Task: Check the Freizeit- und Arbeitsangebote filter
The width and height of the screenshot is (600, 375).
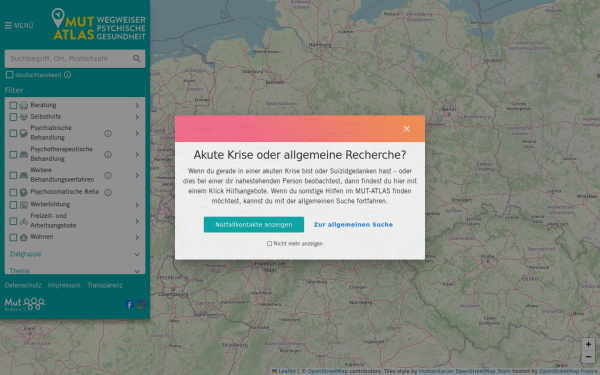Action: pos(13,221)
